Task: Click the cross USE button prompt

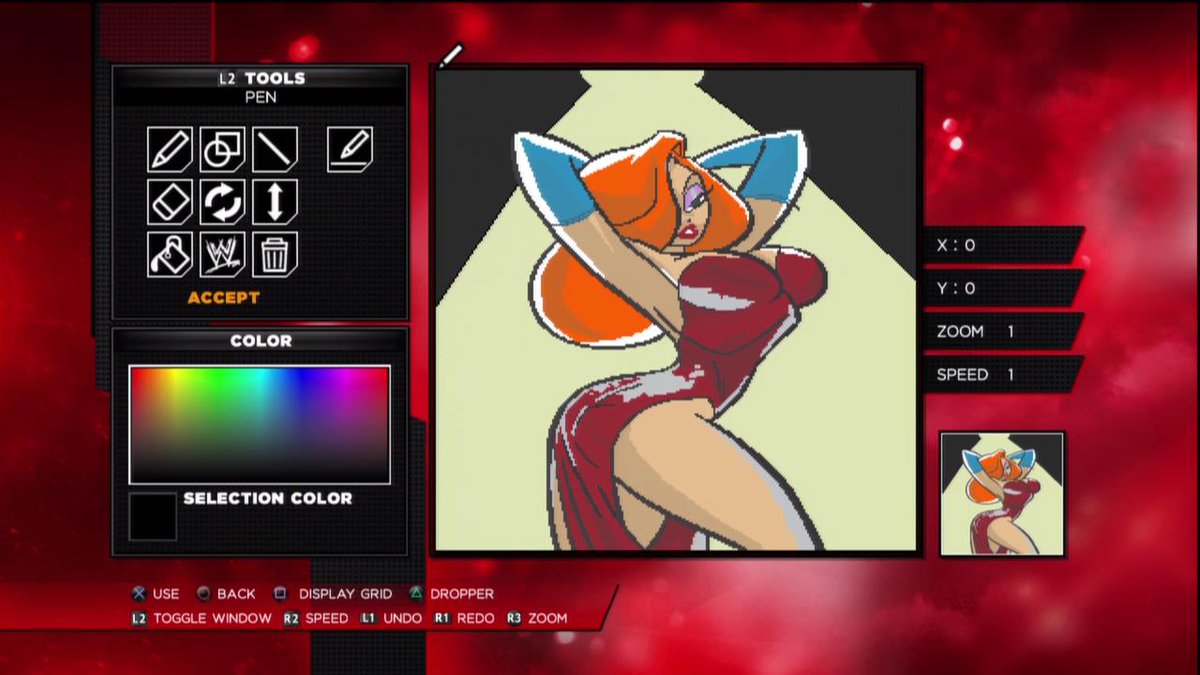Action: click(x=155, y=594)
